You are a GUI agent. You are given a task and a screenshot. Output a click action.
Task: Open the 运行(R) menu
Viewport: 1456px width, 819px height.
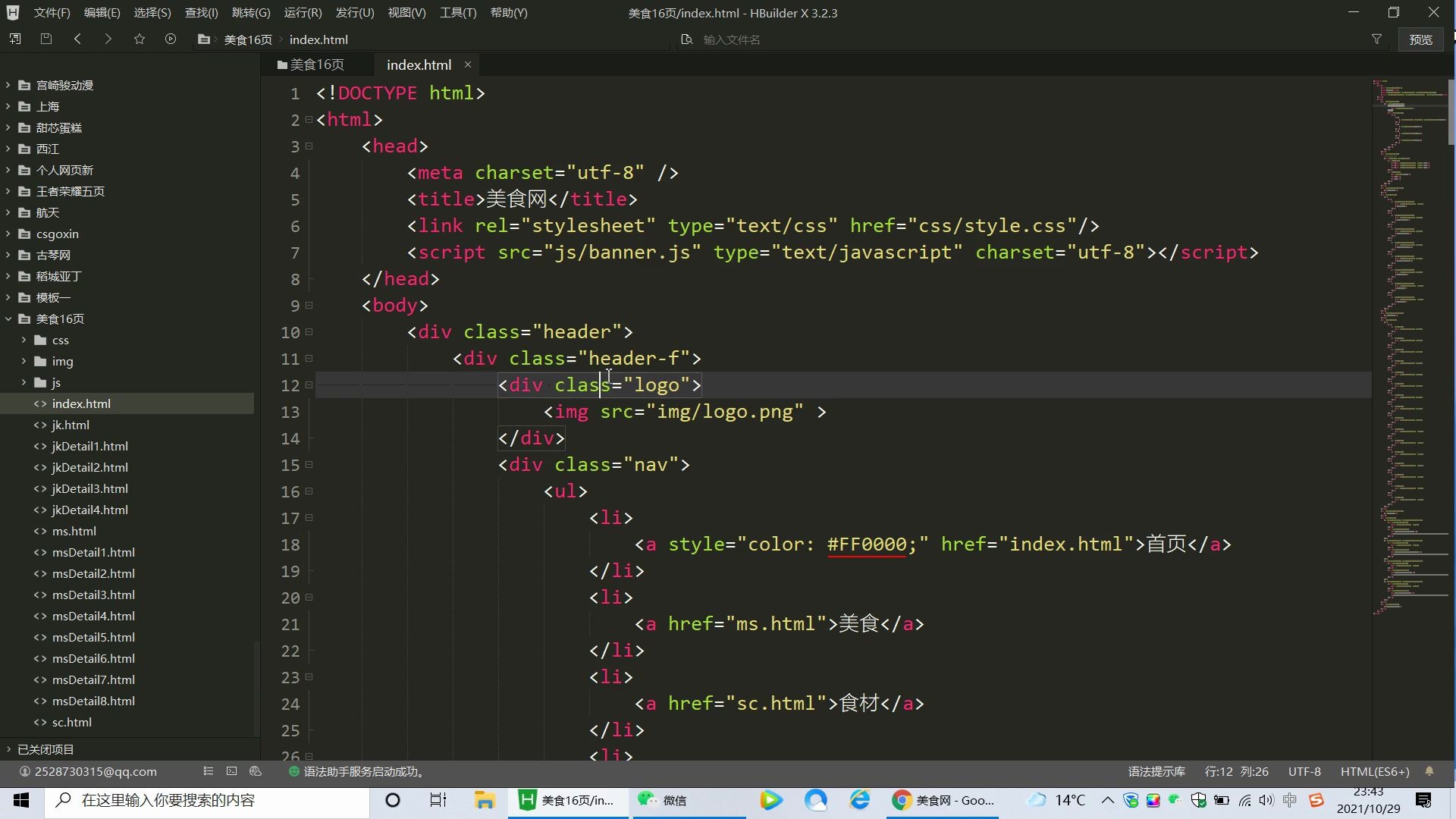[303, 13]
